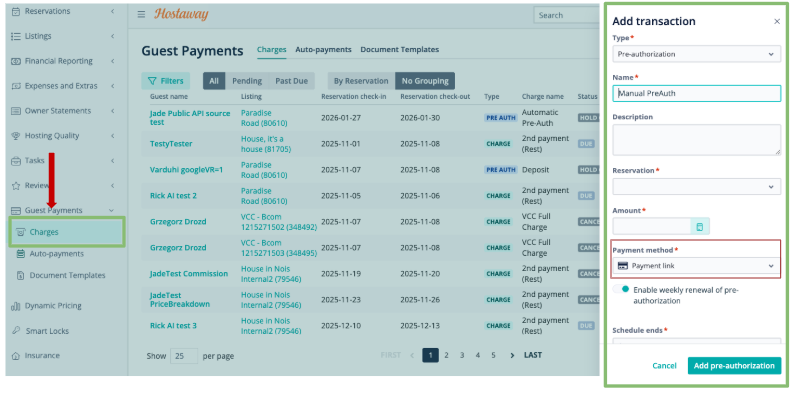Open the Auto-payments tab

tap(324, 50)
